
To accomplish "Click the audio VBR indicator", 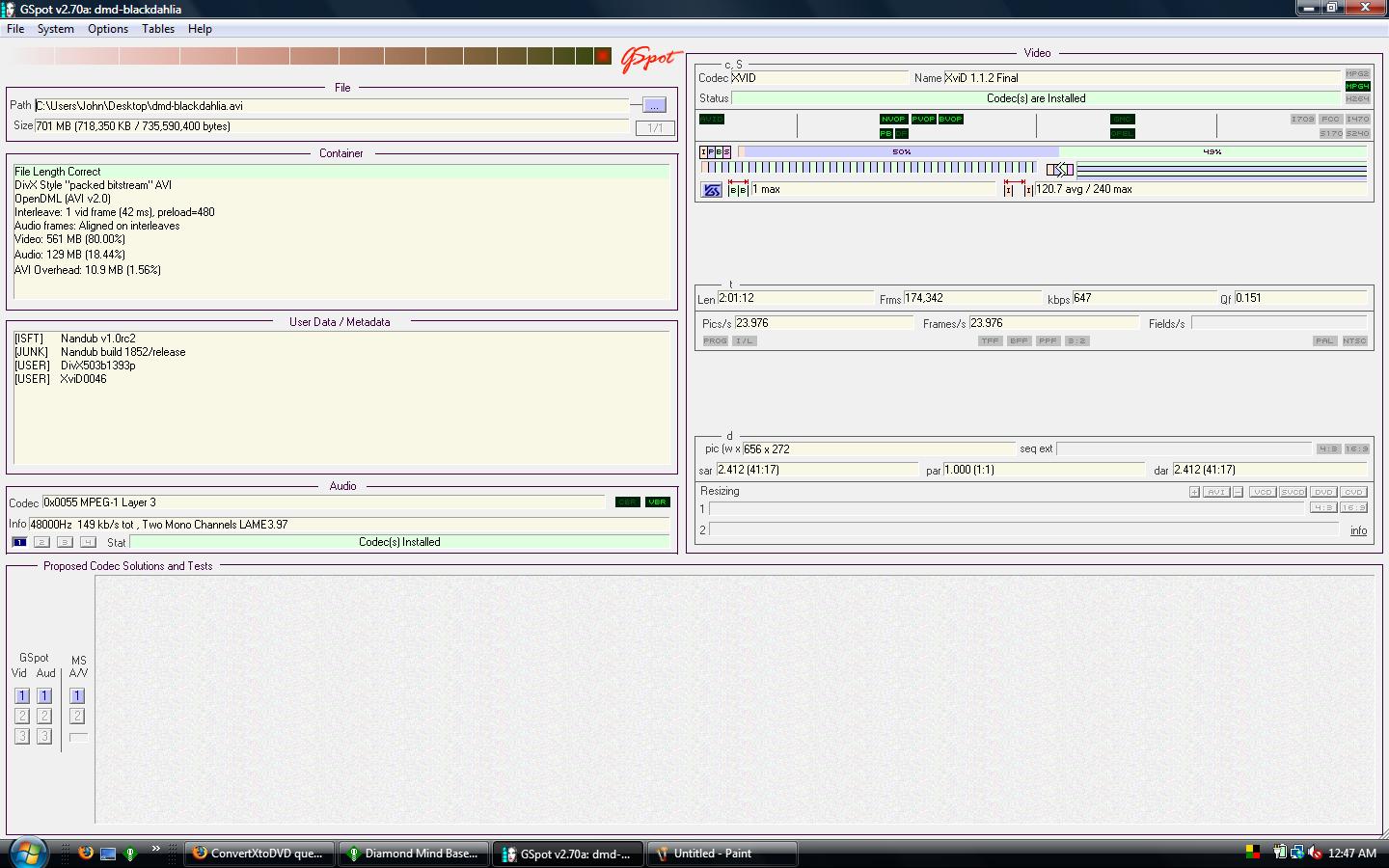I will (657, 502).
